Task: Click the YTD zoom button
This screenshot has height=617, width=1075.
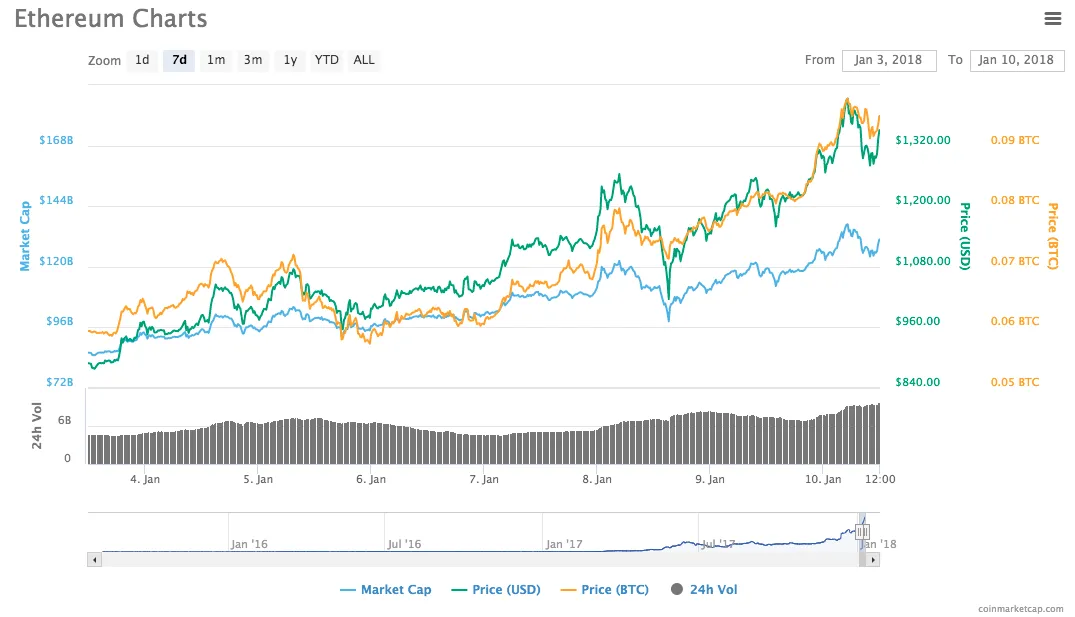Action: [x=326, y=60]
